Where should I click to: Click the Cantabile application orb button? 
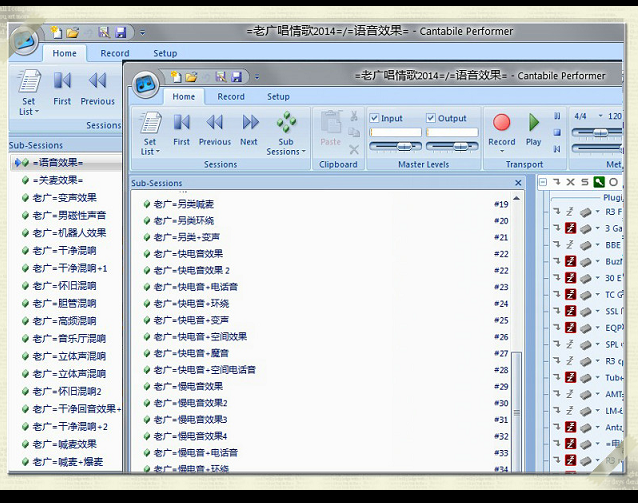[145, 85]
